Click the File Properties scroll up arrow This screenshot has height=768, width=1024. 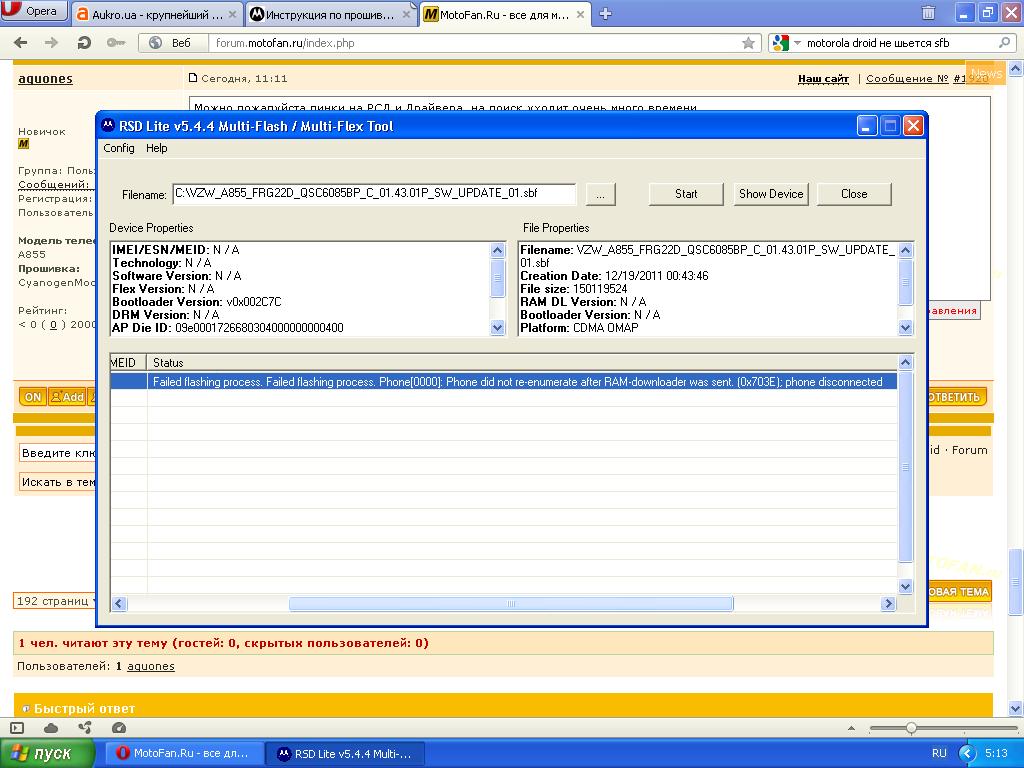point(905,250)
